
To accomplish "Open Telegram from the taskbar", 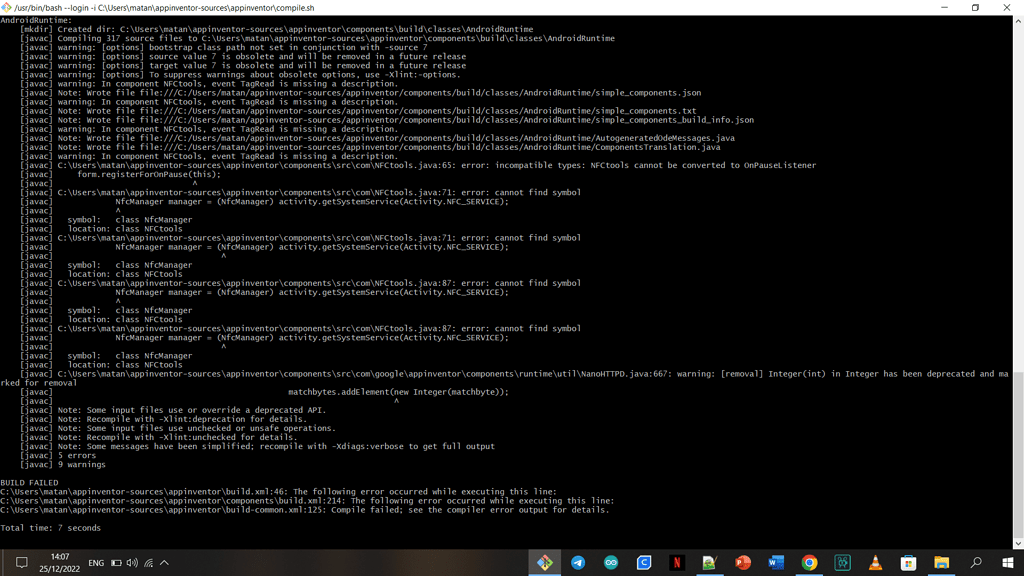I will click(578, 561).
